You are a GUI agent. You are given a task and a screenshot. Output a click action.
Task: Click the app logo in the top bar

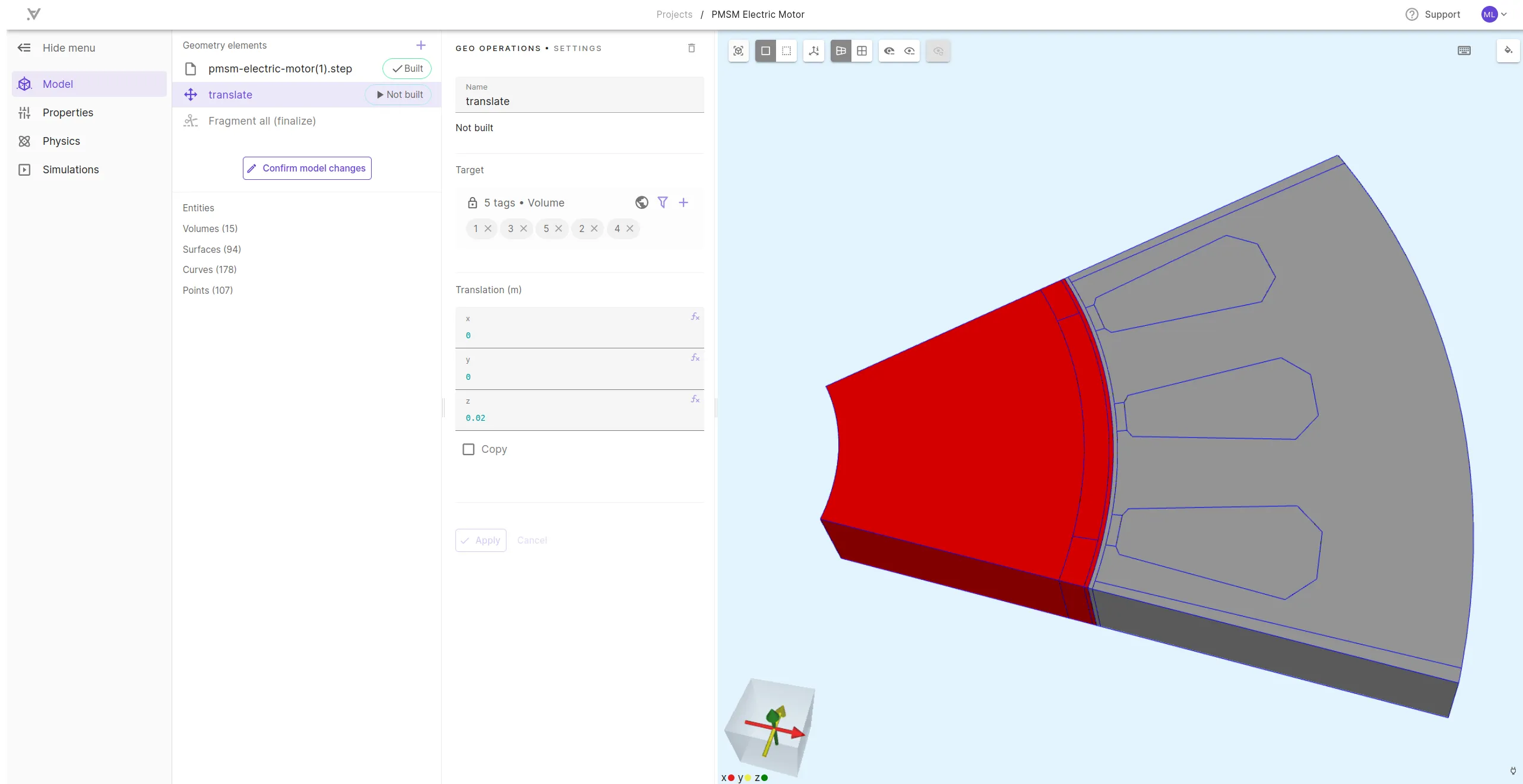(34, 14)
